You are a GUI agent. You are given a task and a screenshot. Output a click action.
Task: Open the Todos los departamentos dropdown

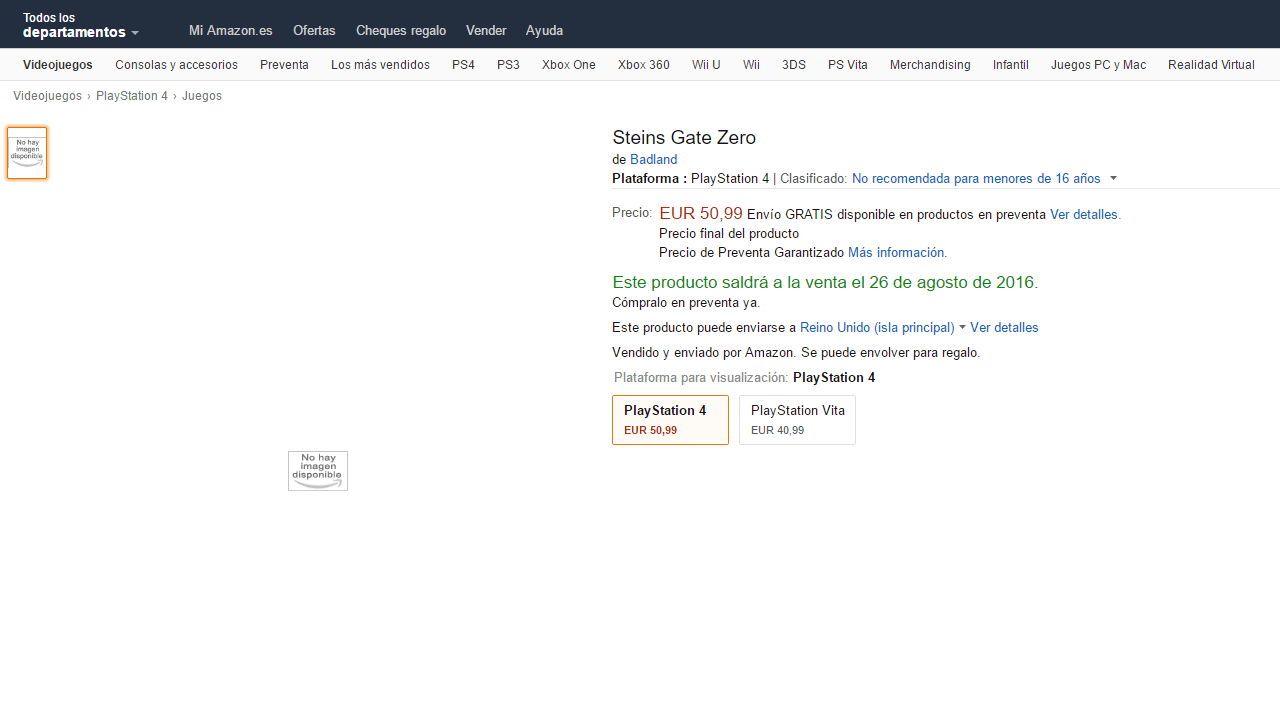coord(80,25)
